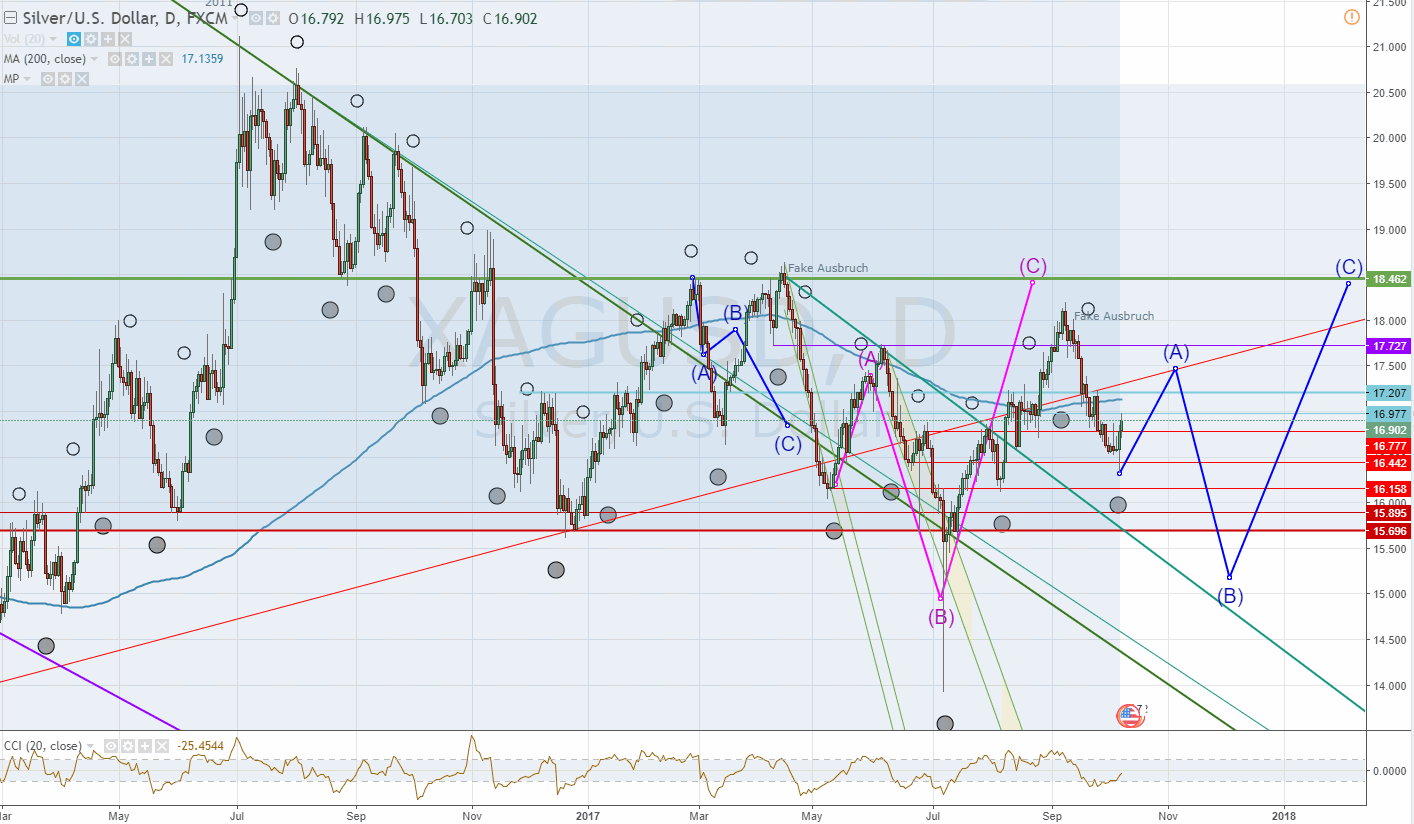
Task: Toggle MP indicator visibility eye
Action: [47, 79]
